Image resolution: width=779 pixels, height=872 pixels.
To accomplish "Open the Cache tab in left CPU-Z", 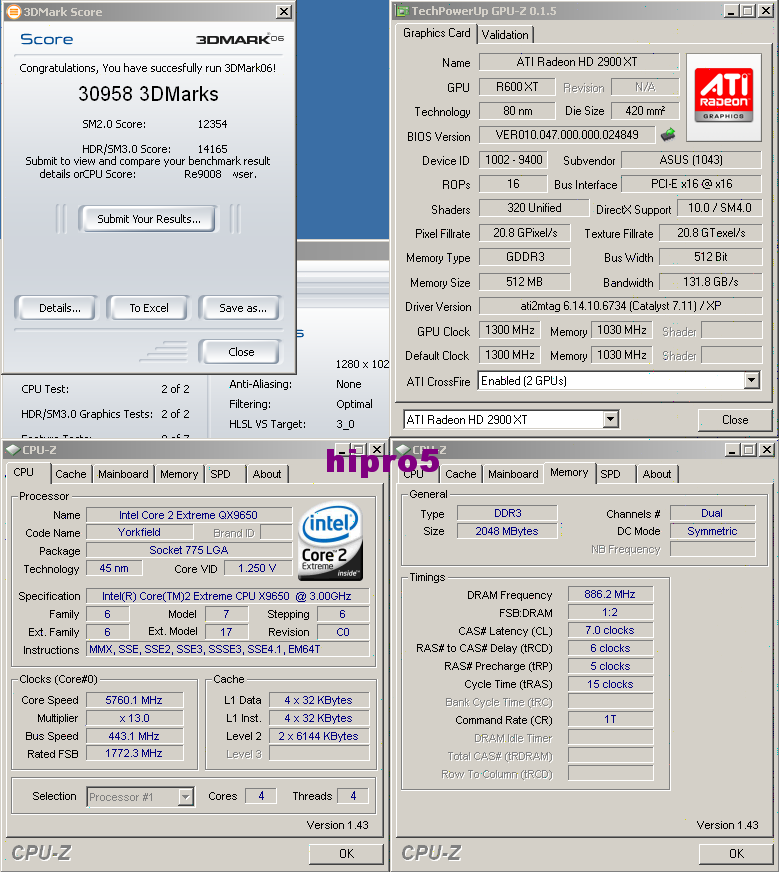I will point(71,474).
